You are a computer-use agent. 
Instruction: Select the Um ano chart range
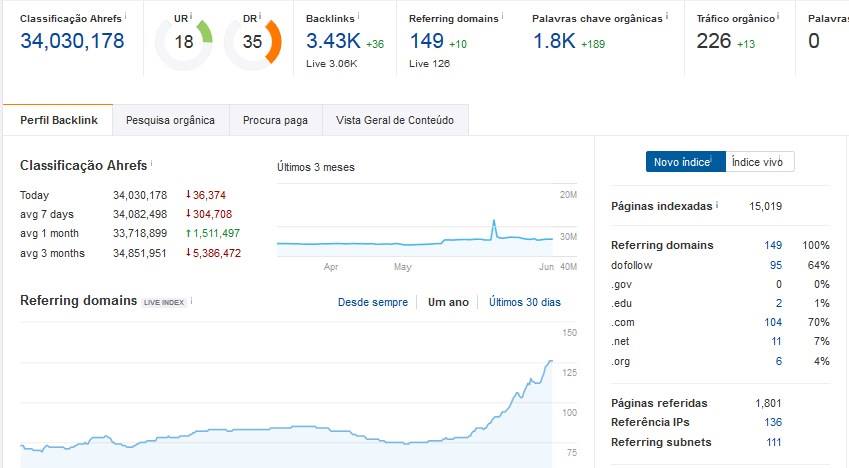tap(448, 302)
